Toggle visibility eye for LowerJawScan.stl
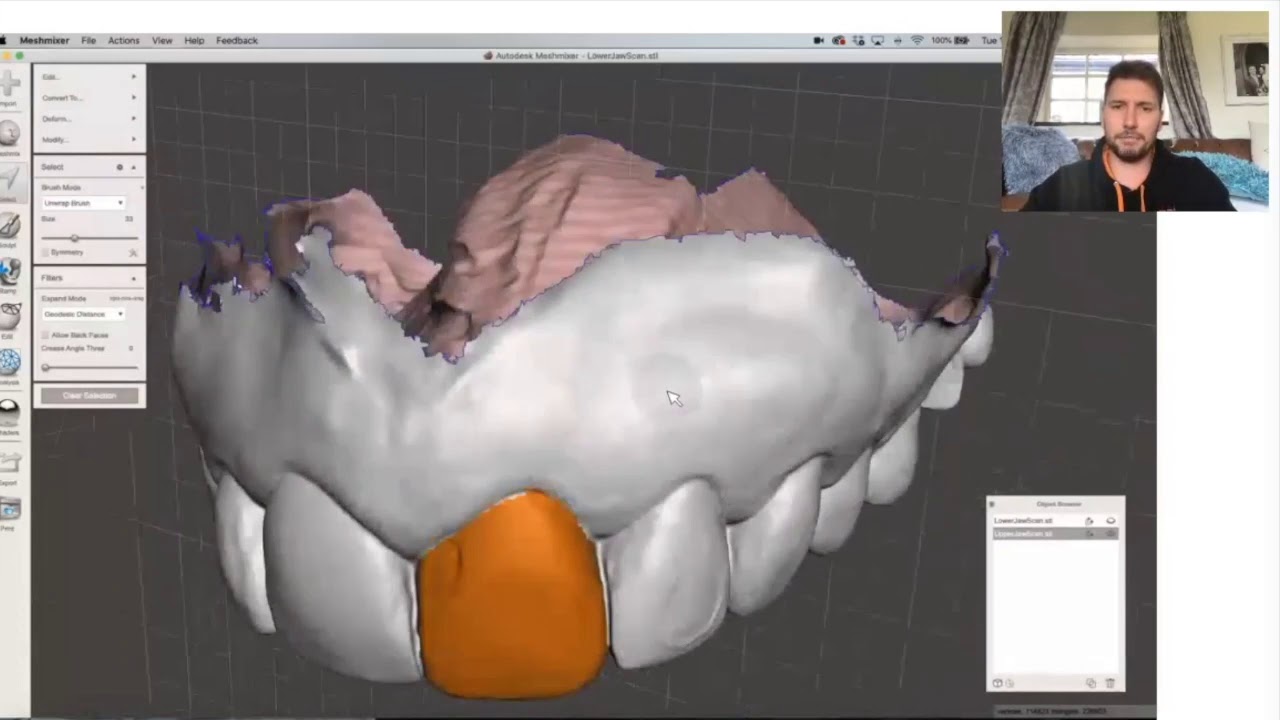 click(x=1110, y=521)
